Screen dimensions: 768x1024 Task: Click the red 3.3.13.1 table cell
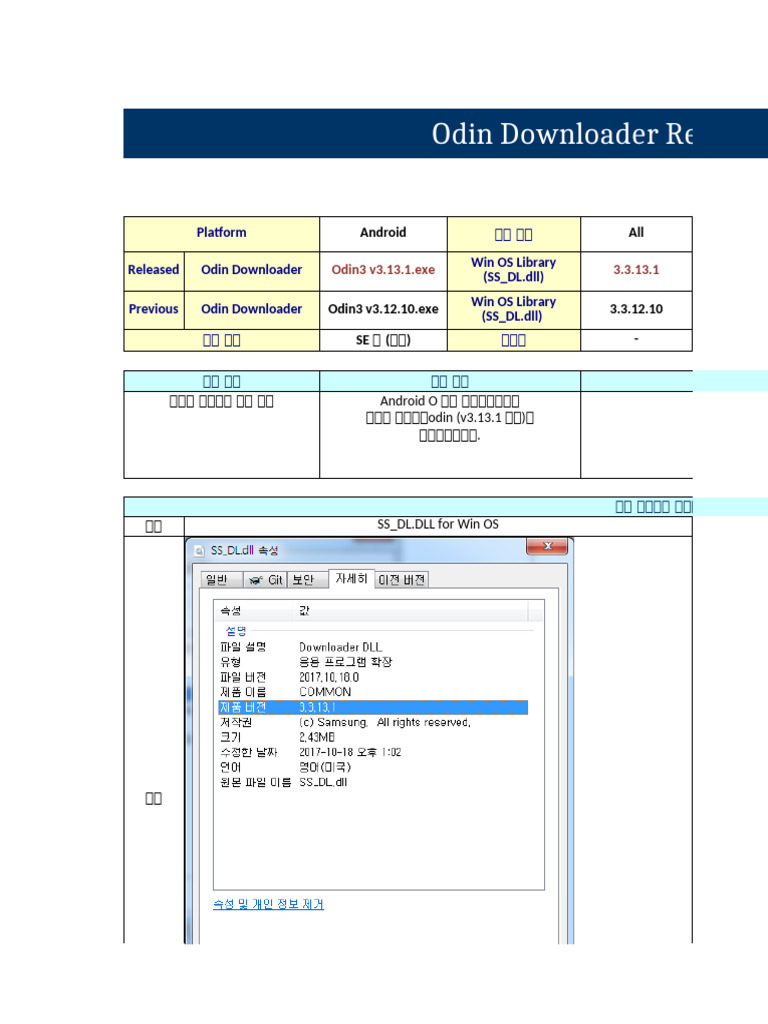[636, 270]
